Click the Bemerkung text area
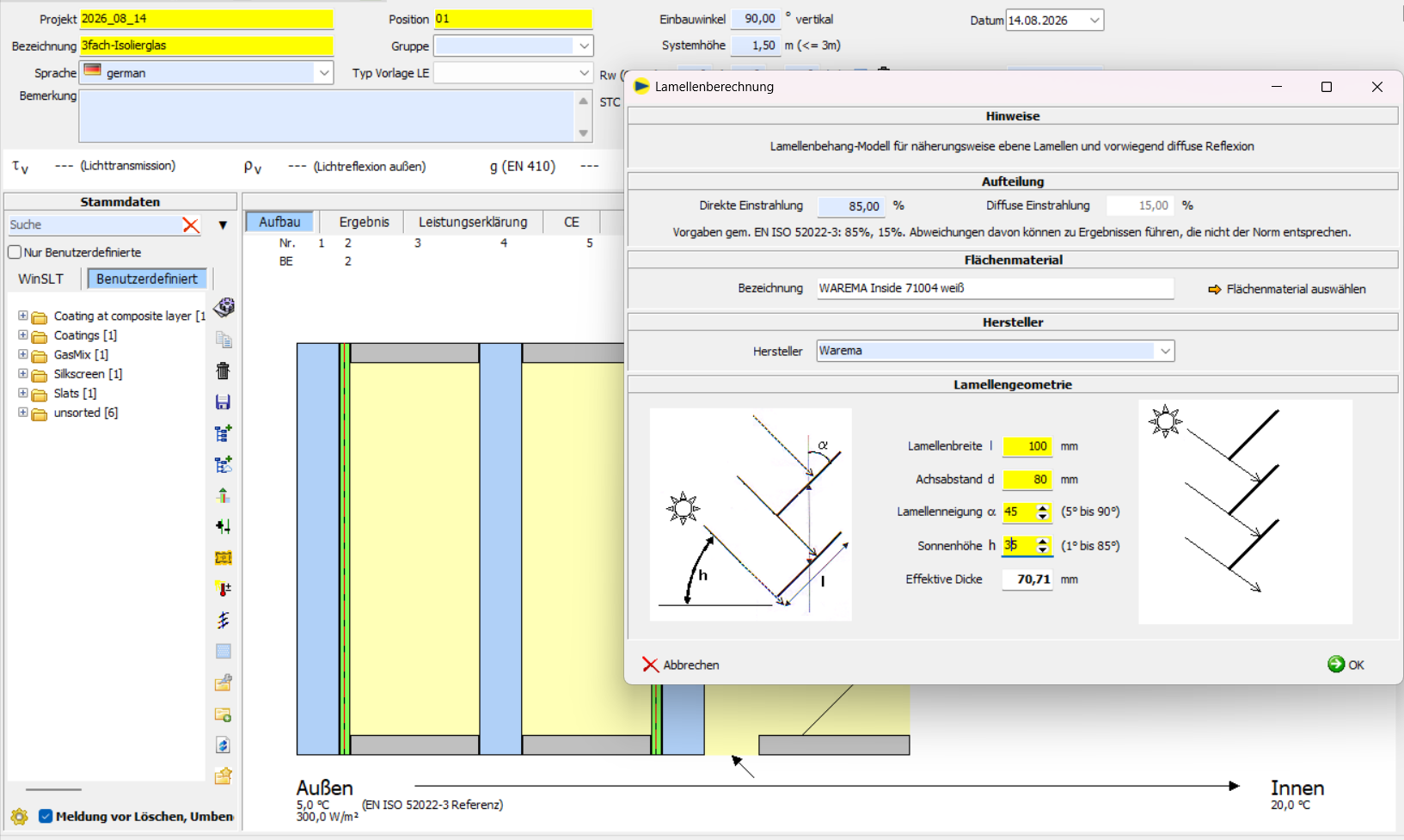This screenshot has height=840, width=1404. tap(327, 116)
